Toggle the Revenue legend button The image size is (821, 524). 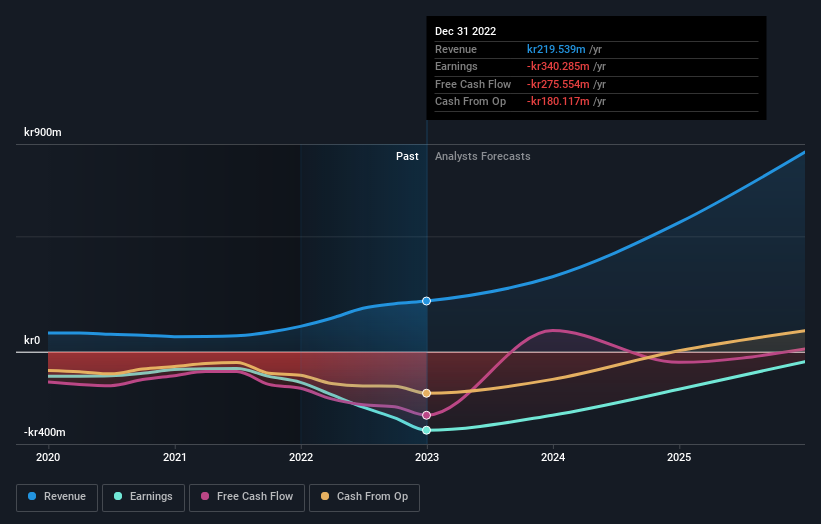[57, 497]
